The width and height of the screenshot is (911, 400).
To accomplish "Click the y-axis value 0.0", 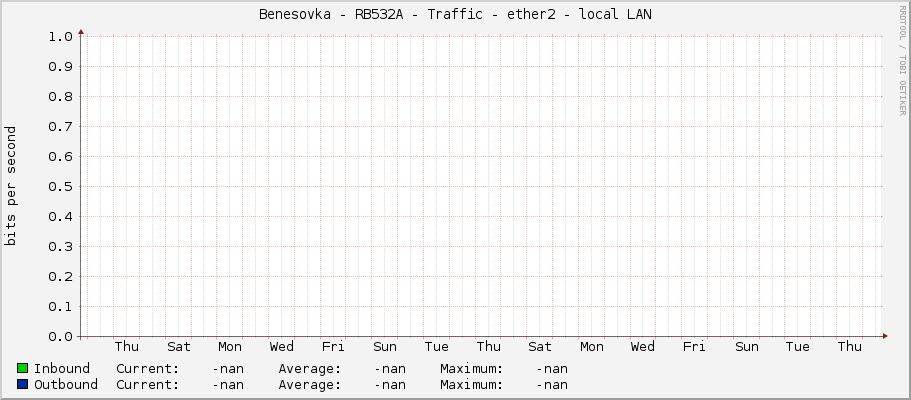I will 60,337.
